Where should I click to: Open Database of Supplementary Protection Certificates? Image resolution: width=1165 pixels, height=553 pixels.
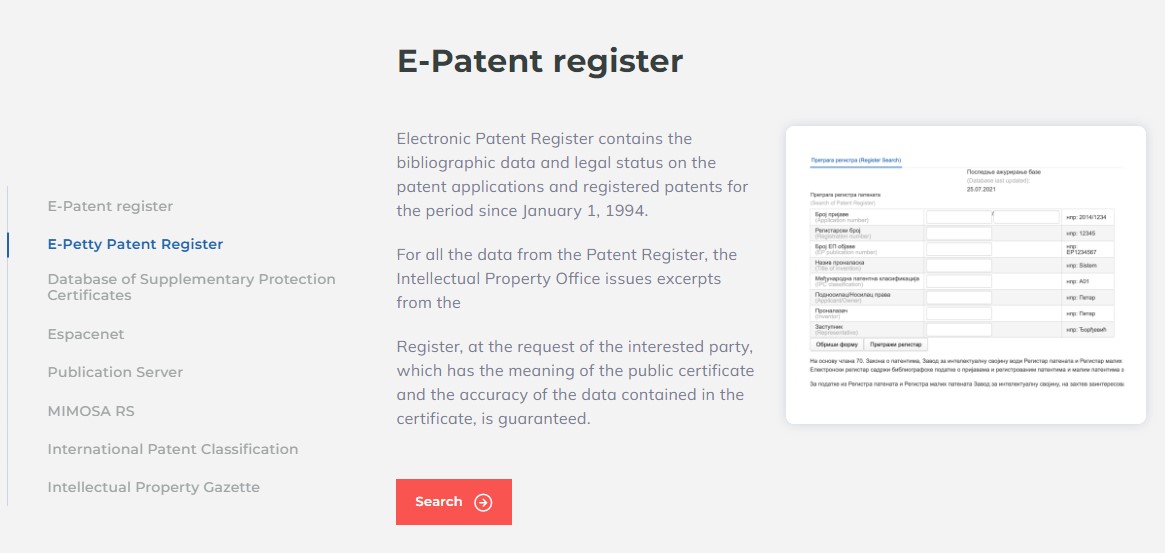point(192,287)
